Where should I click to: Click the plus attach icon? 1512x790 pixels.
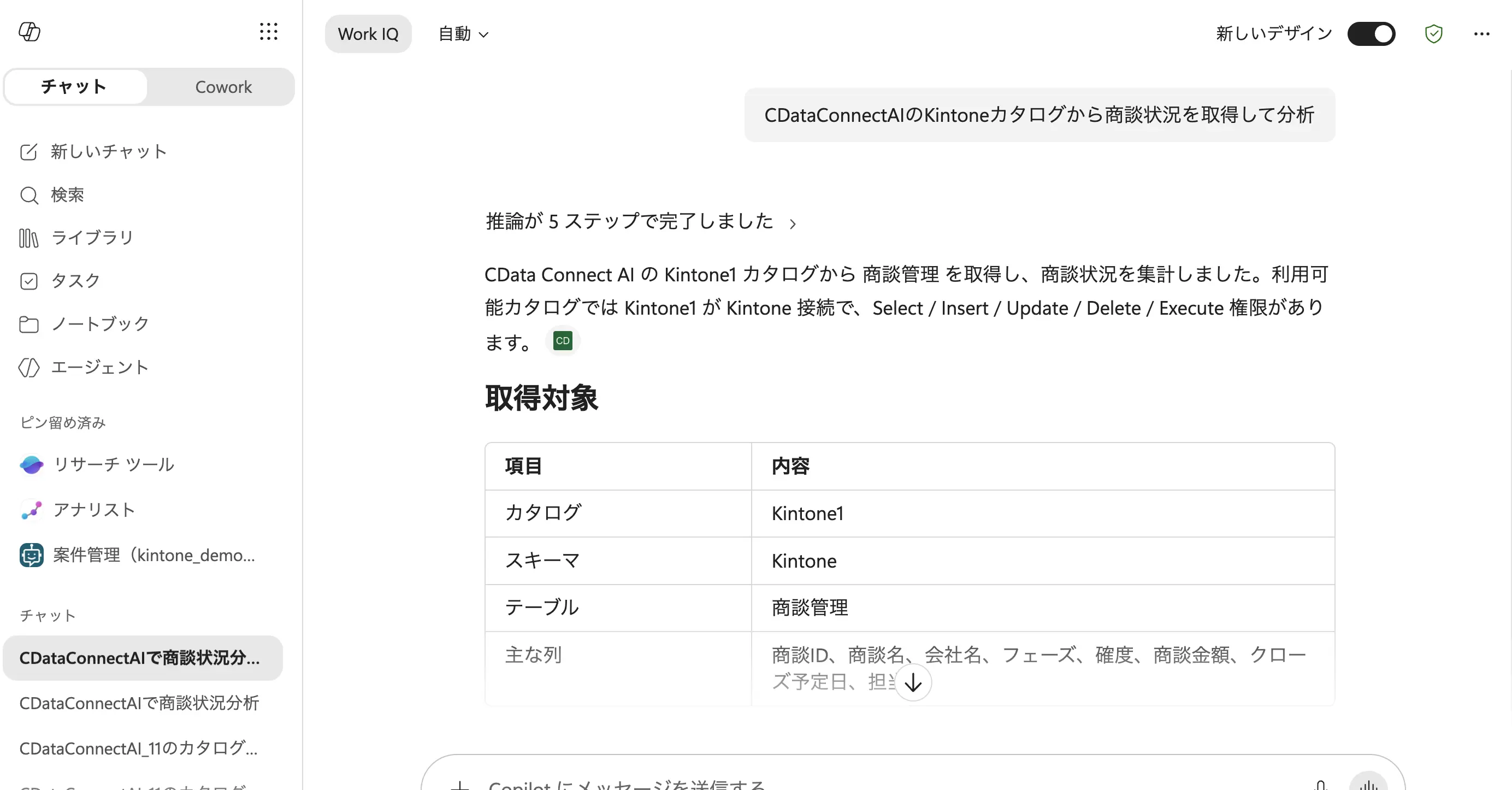[460, 785]
